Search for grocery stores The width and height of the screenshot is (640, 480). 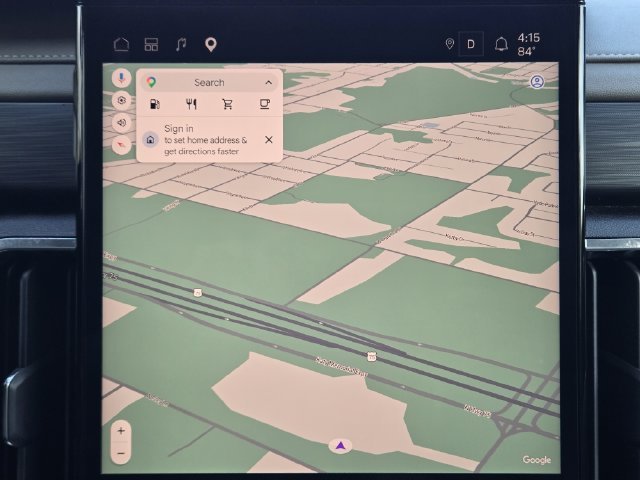[227, 104]
